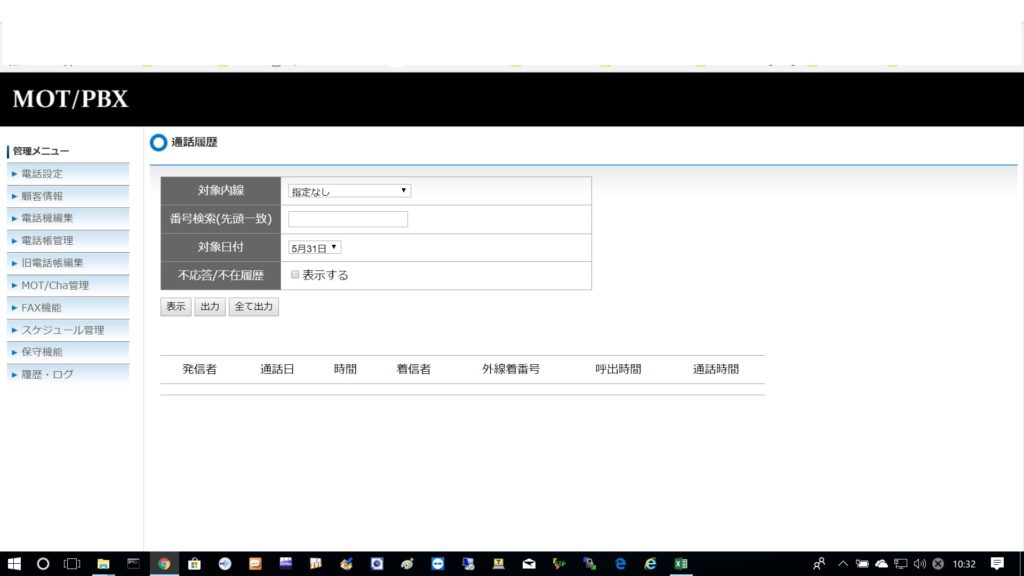Viewport: 1024px width, 576px height.
Task: Open Task View in taskbar
Action: tap(72, 564)
